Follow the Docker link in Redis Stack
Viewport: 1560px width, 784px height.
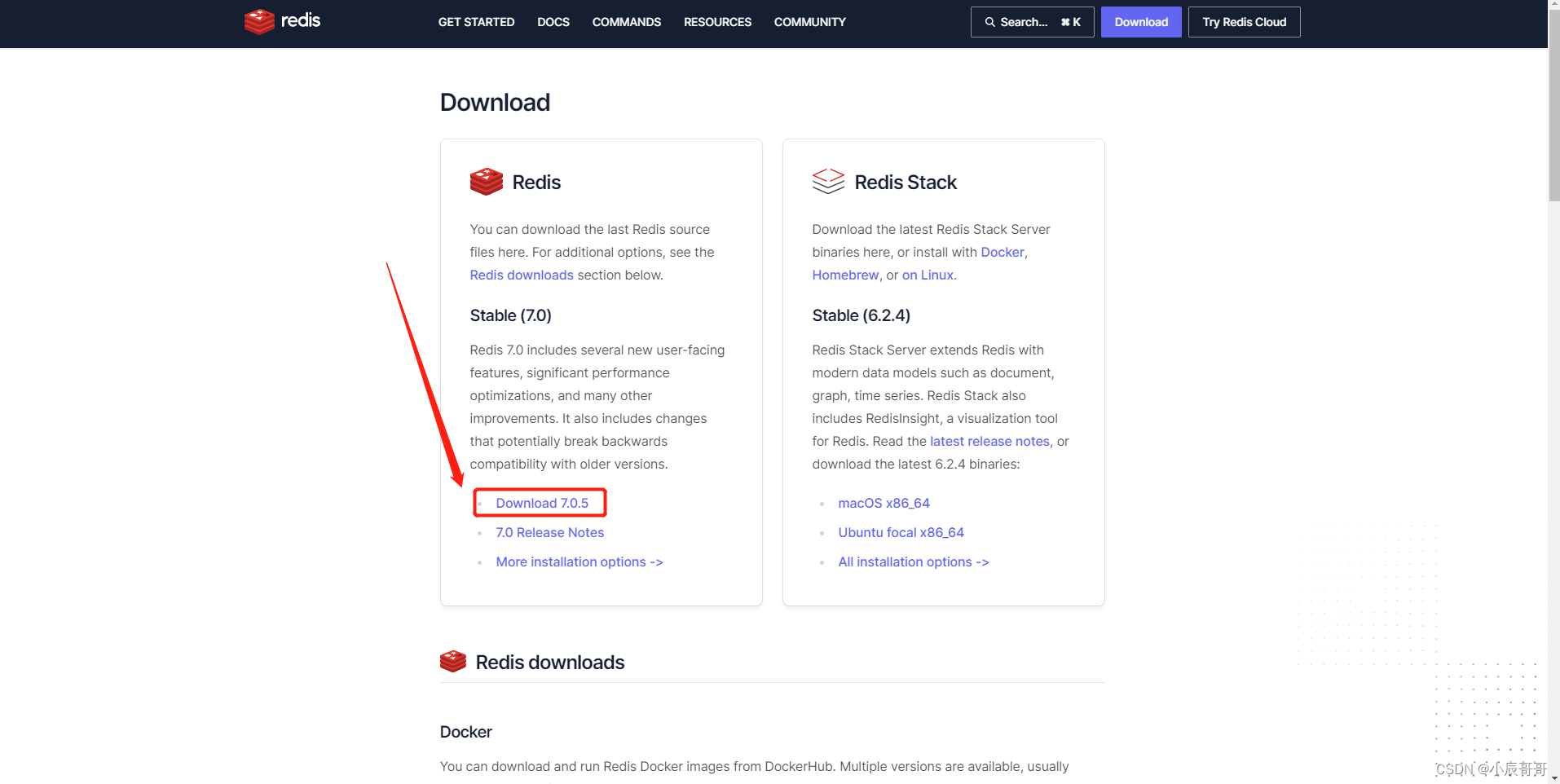coord(1003,252)
